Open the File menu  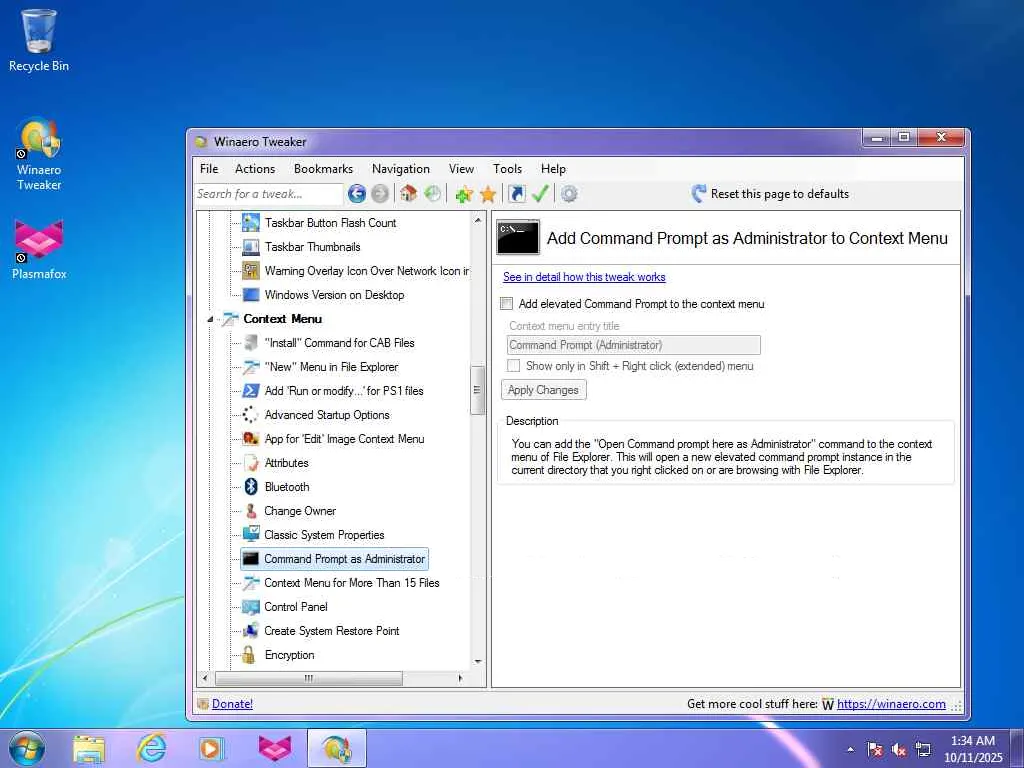point(209,168)
